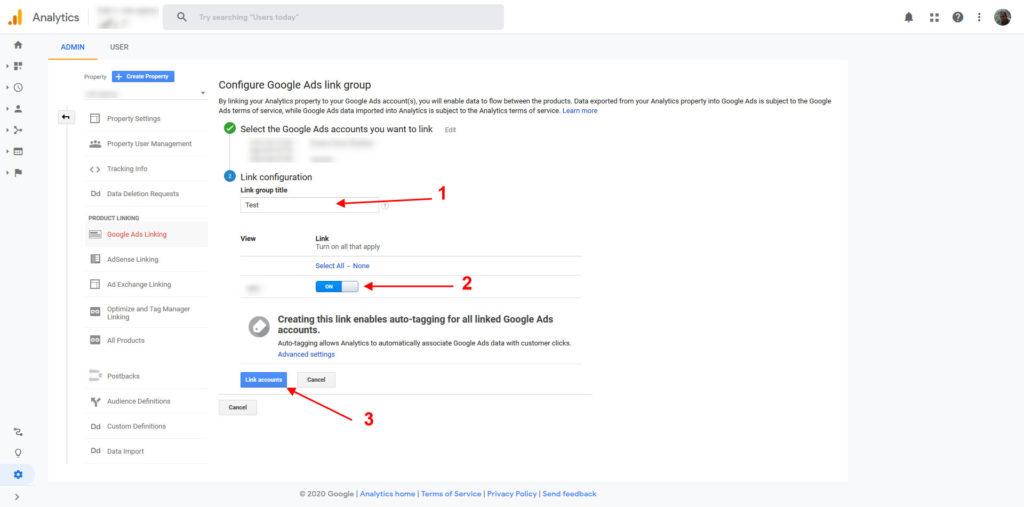Open the user account avatar
This screenshot has height=507, width=1024.
click(1002, 18)
